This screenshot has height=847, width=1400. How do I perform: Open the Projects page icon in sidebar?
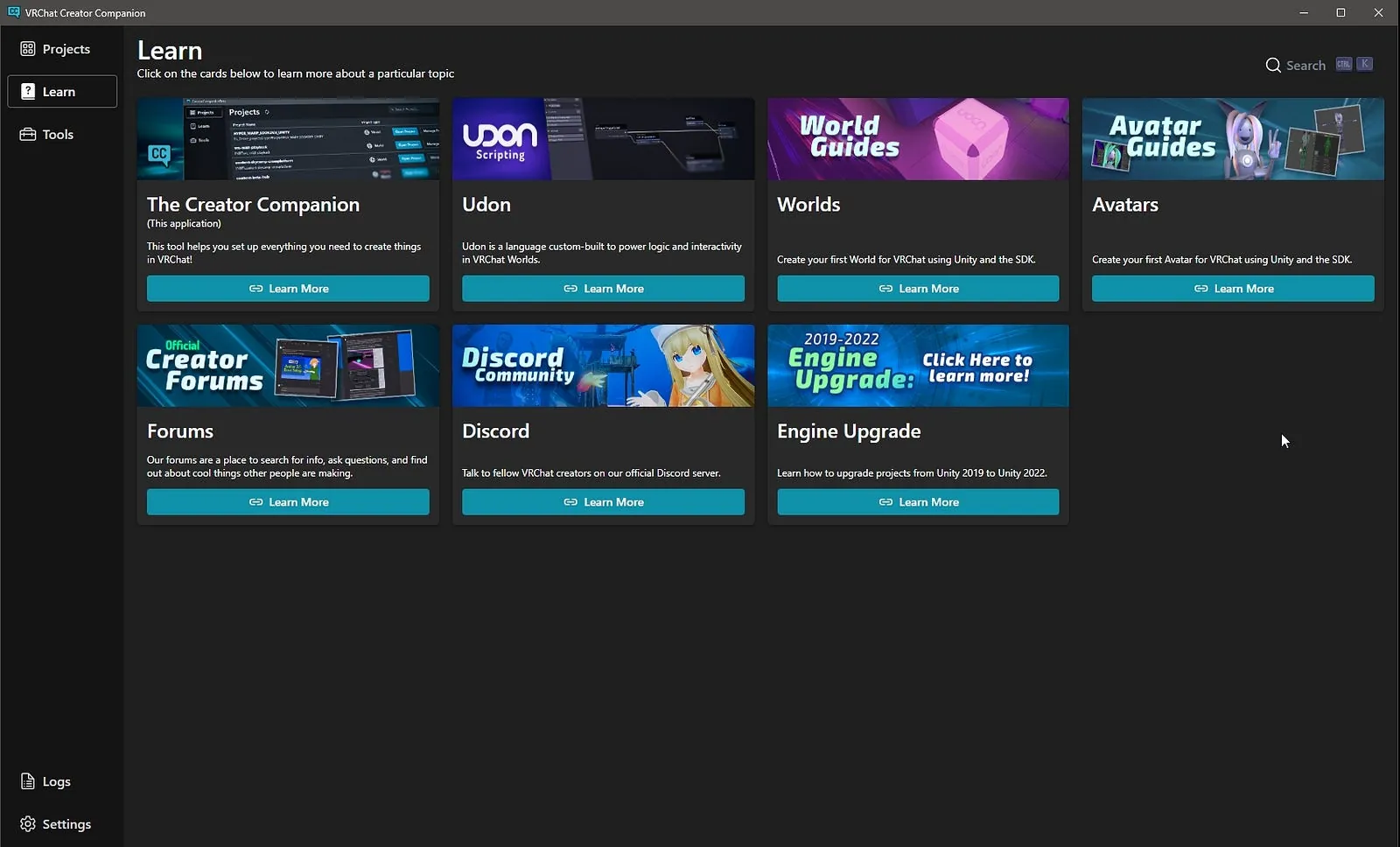click(28, 49)
